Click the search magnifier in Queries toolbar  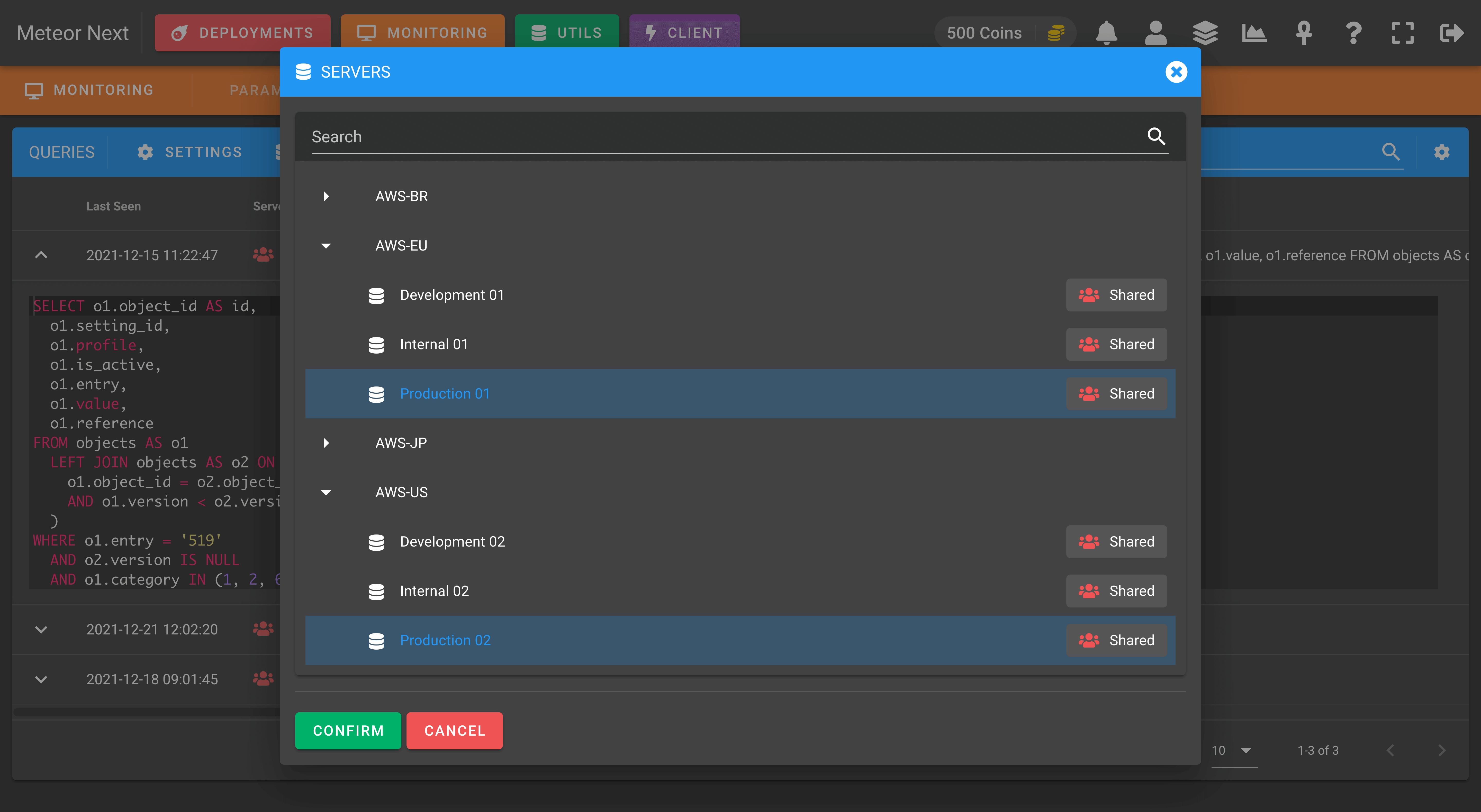1390,152
